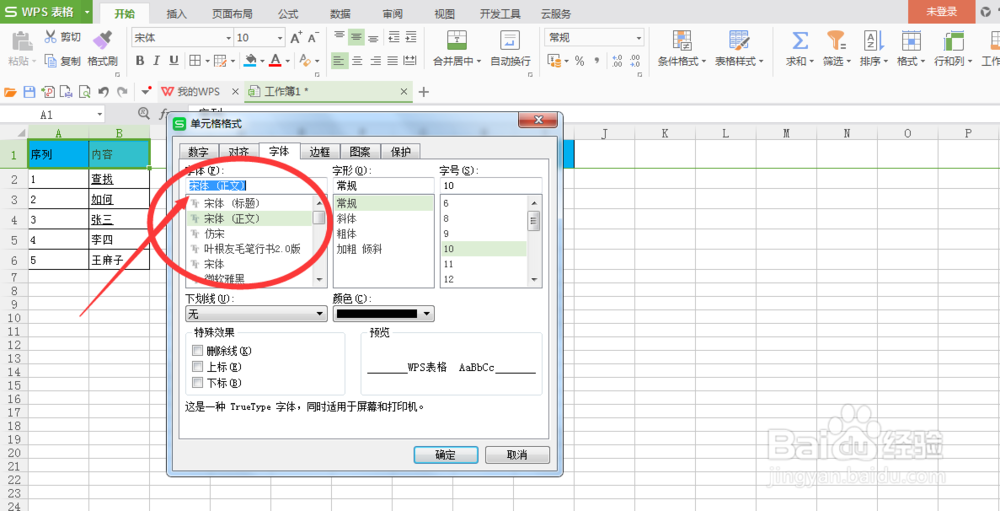The width and height of the screenshot is (1000, 511).
Task: Enable the Superscript (上标) checkbox
Action: [x=198, y=366]
